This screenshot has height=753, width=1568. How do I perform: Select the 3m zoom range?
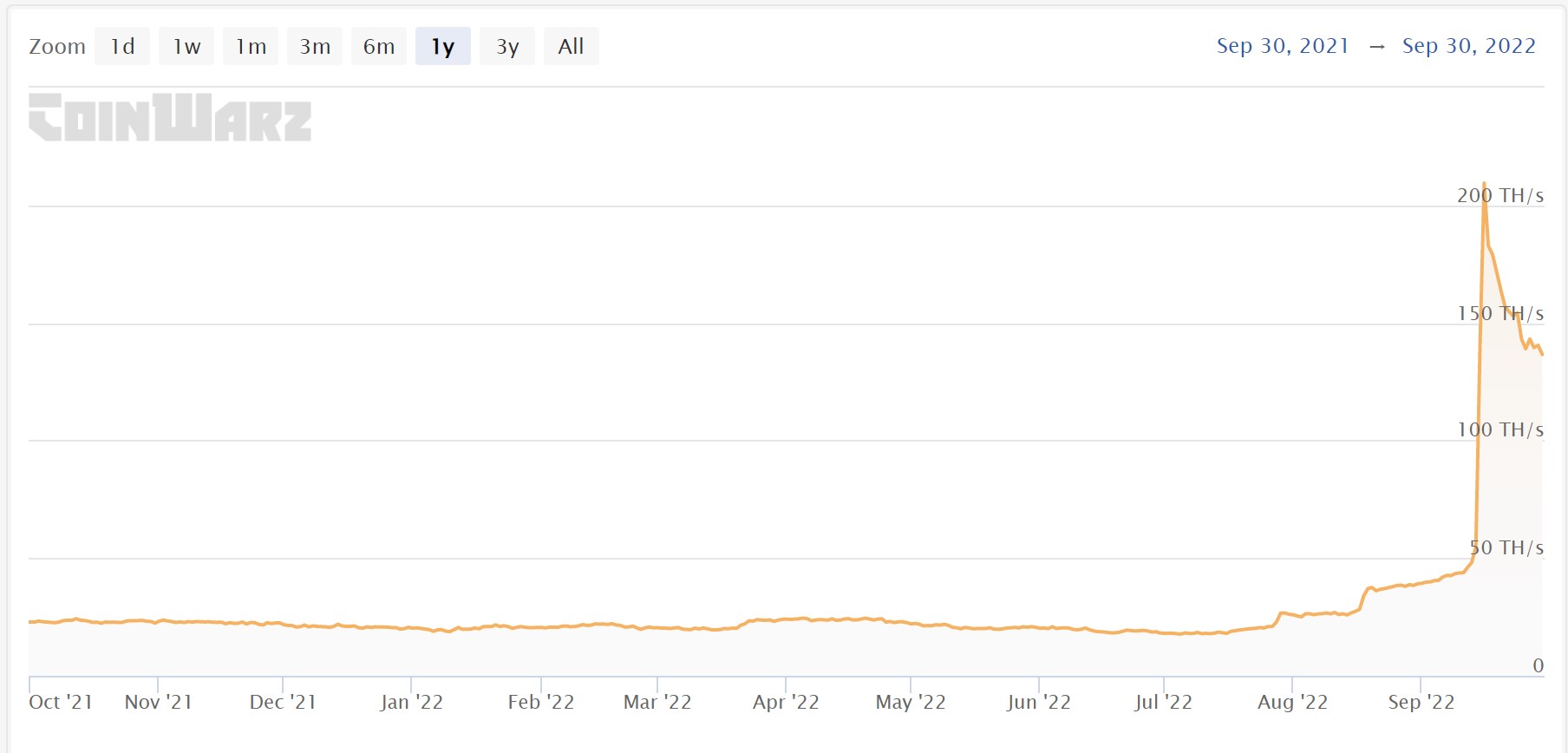click(315, 46)
